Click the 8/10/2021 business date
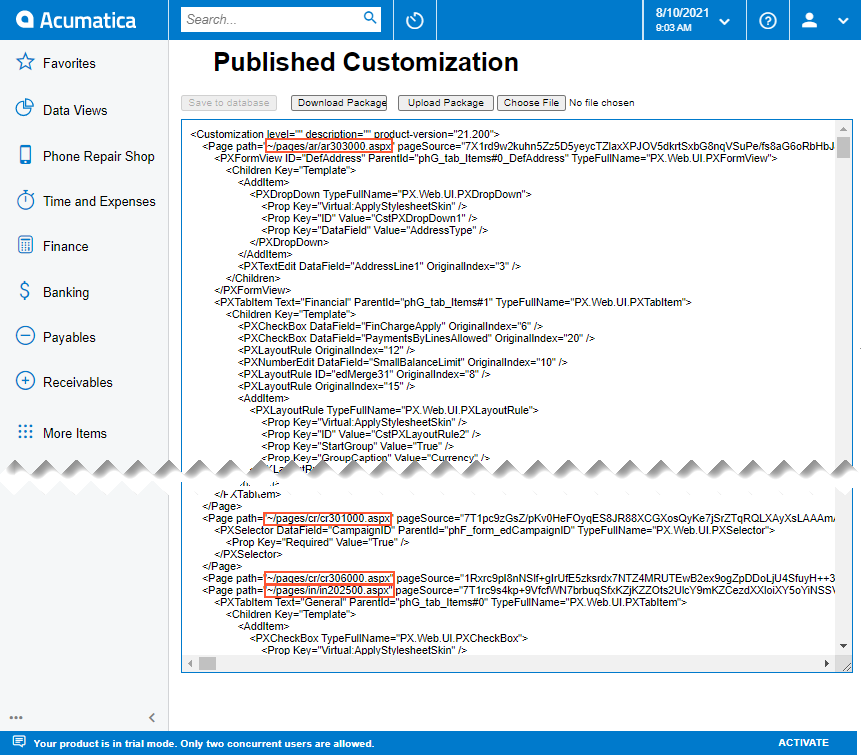 682,13
